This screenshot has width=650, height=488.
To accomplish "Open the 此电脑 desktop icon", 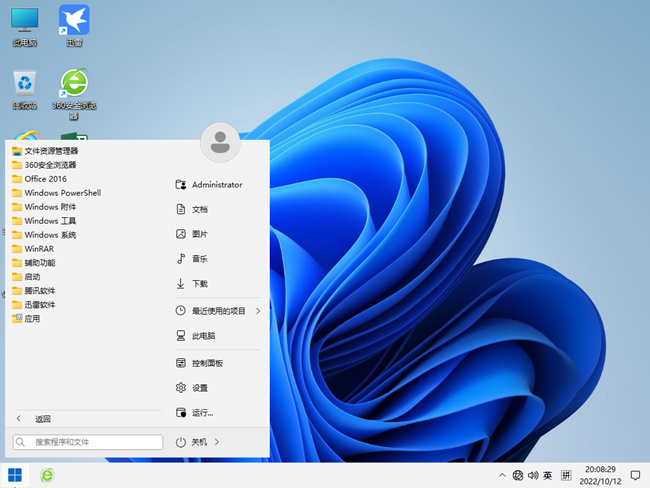I will click(x=25, y=26).
